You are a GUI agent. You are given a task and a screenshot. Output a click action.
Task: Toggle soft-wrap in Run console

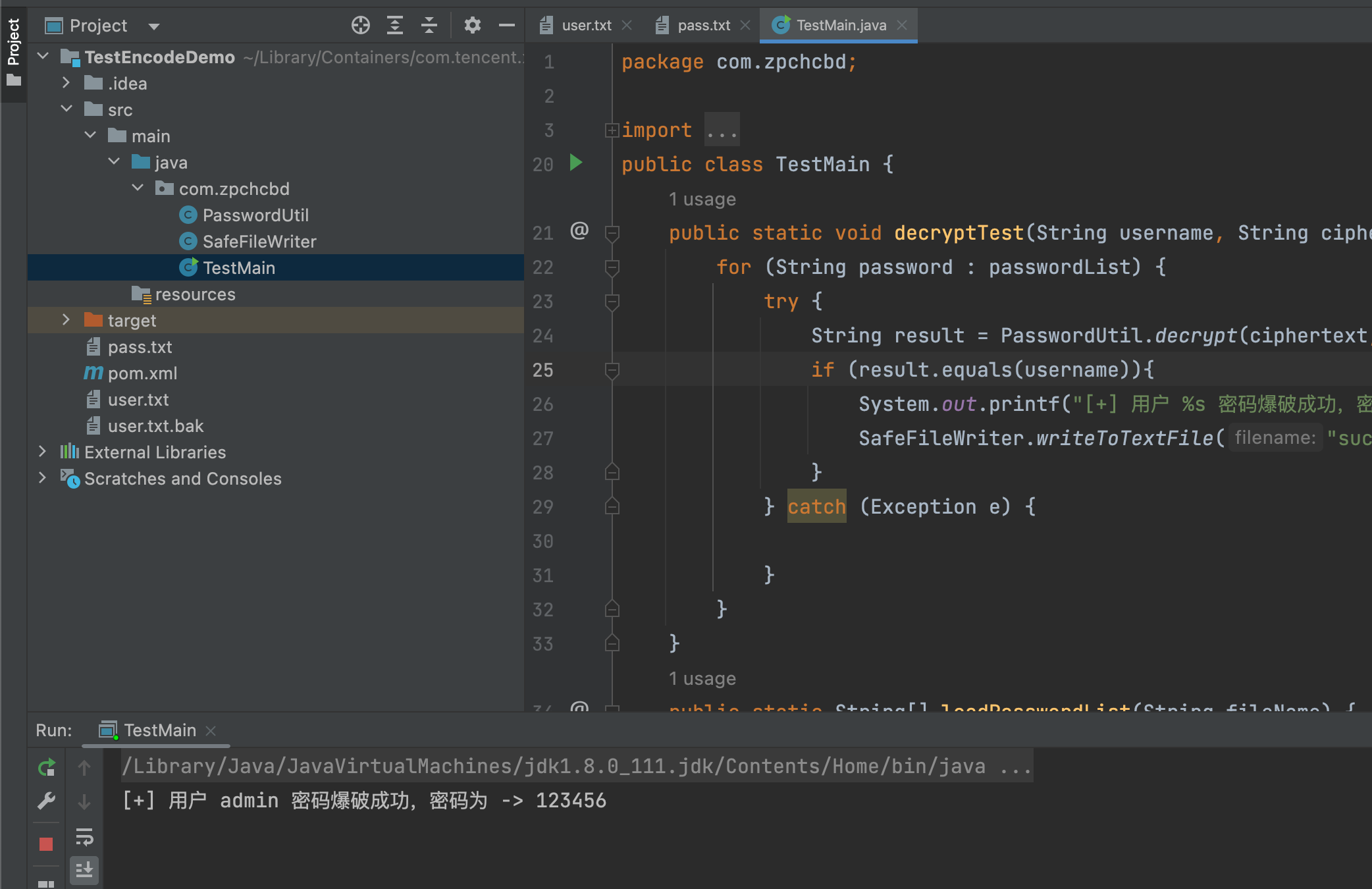[84, 837]
